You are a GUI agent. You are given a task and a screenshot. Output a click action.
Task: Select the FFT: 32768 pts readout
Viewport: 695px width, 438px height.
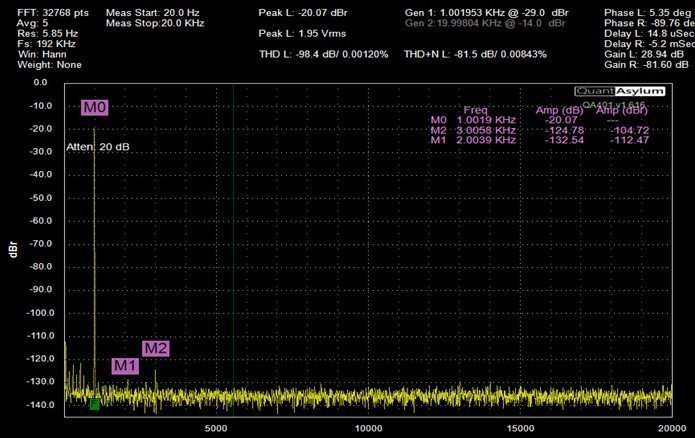coord(53,13)
